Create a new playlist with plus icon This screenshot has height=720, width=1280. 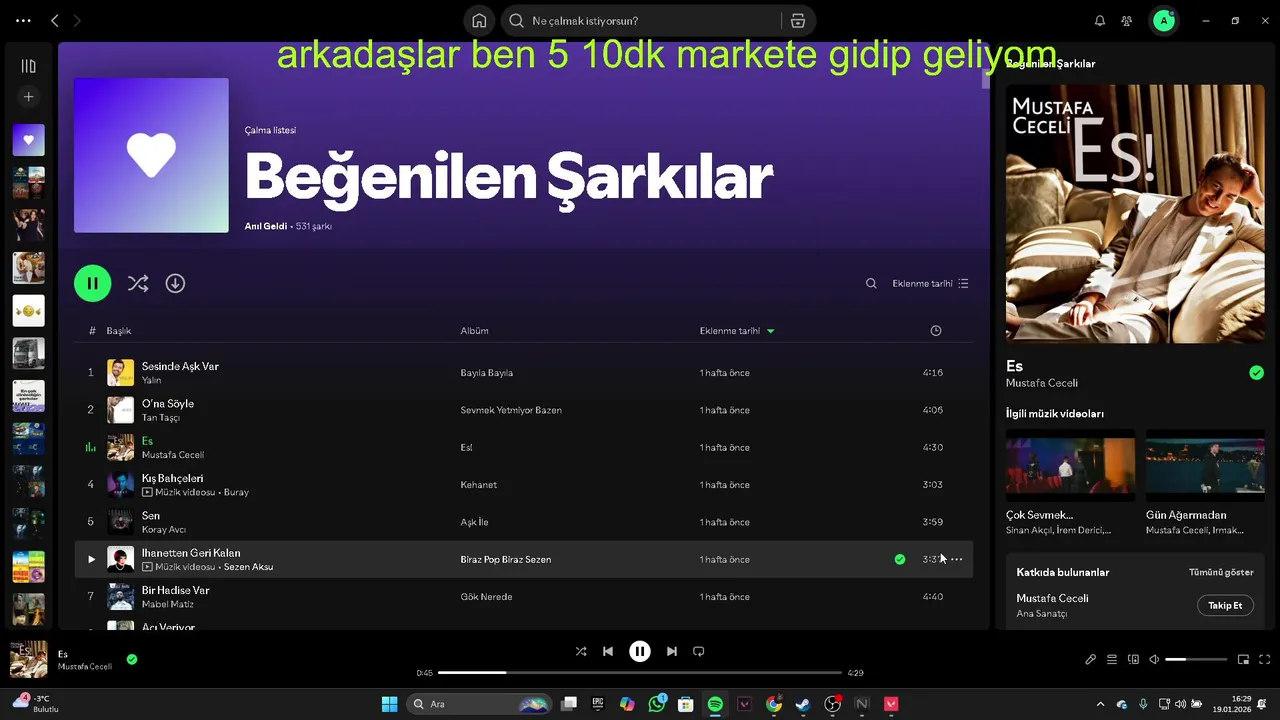click(x=28, y=97)
